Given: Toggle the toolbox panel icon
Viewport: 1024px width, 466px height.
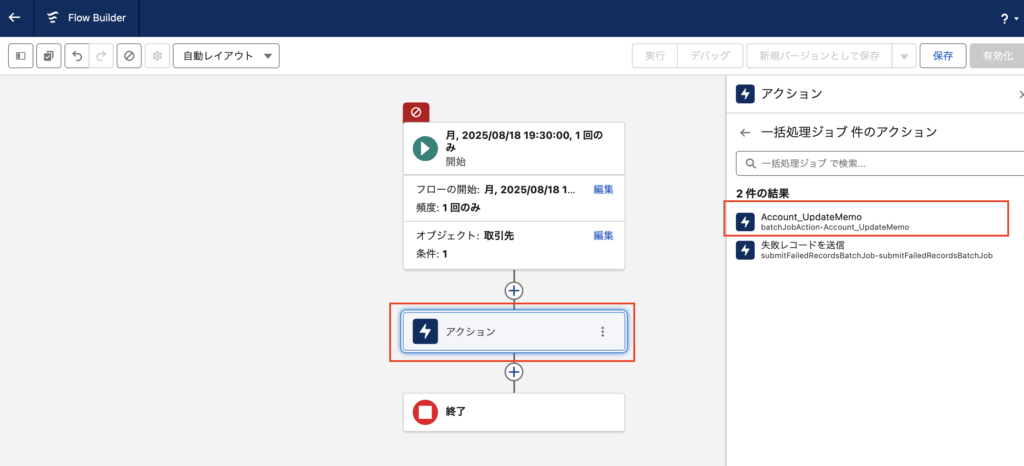Looking at the screenshot, I should (21, 56).
